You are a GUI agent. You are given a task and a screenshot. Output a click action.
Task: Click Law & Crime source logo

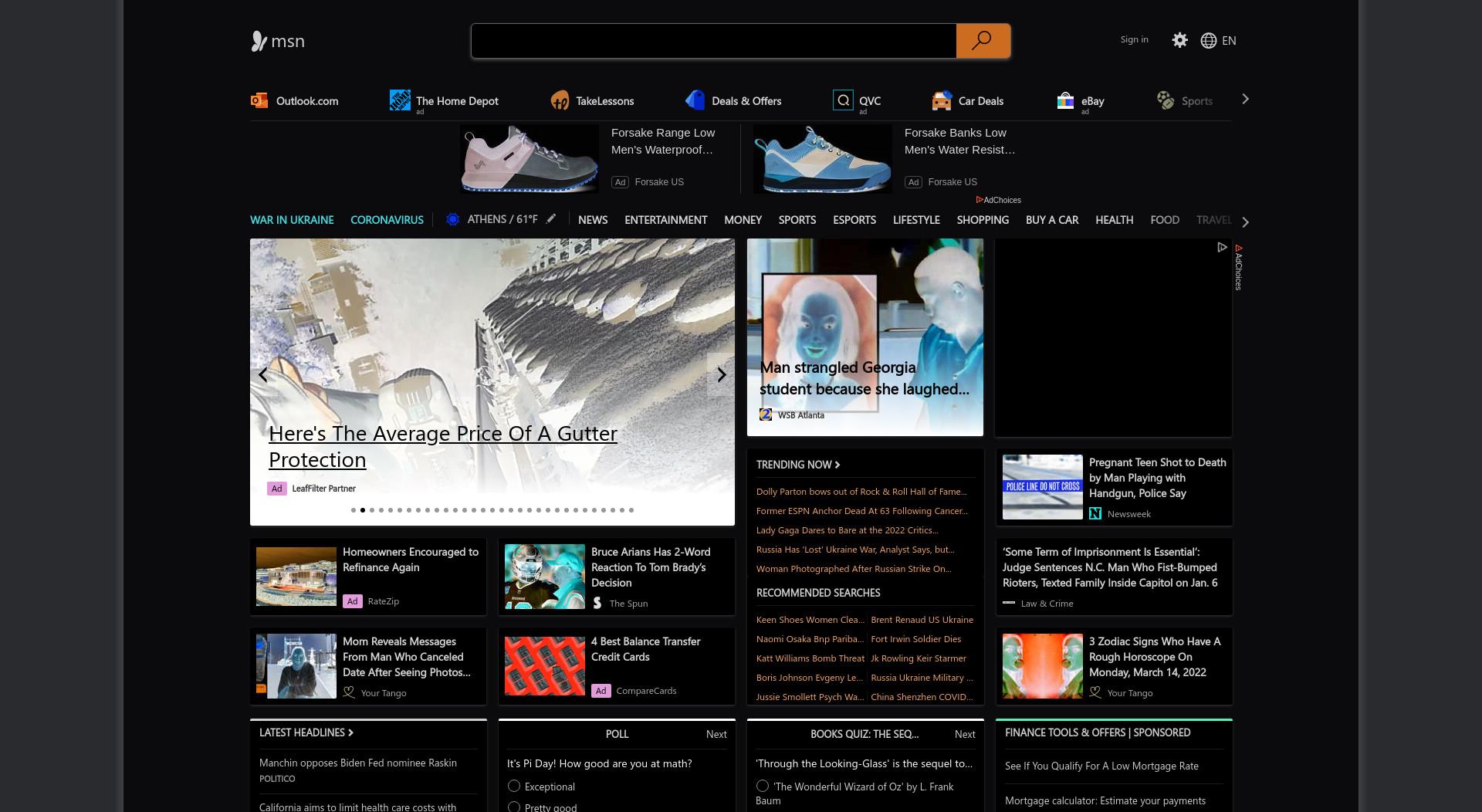pyautogui.click(x=1009, y=603)
